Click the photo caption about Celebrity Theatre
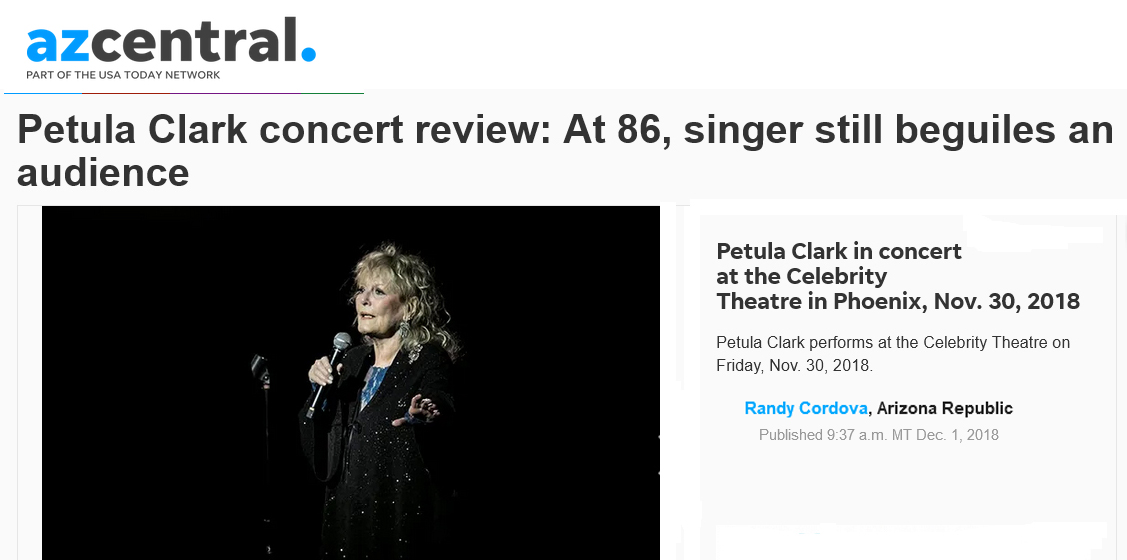 coord(893,354)
